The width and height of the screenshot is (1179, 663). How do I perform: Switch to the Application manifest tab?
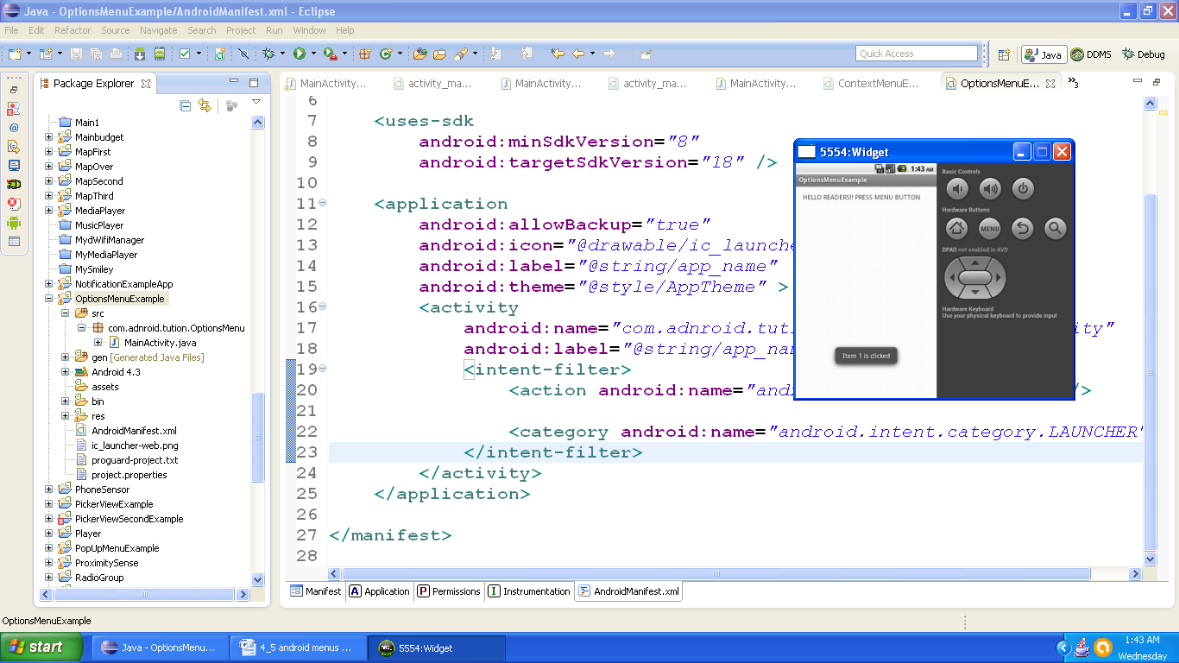(380, 592)
